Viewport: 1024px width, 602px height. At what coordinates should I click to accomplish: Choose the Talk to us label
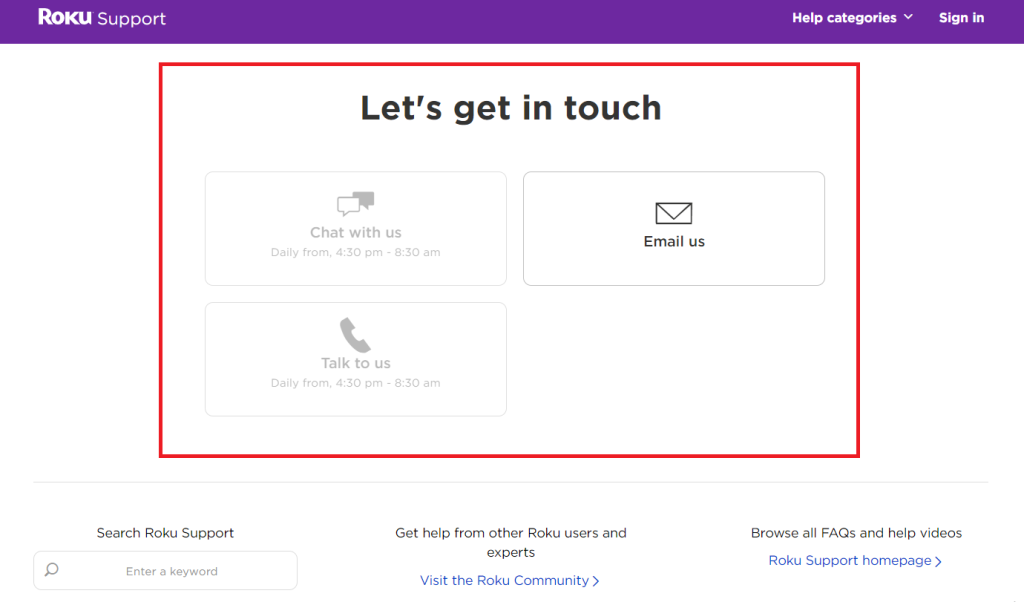[x=355, y=363]
